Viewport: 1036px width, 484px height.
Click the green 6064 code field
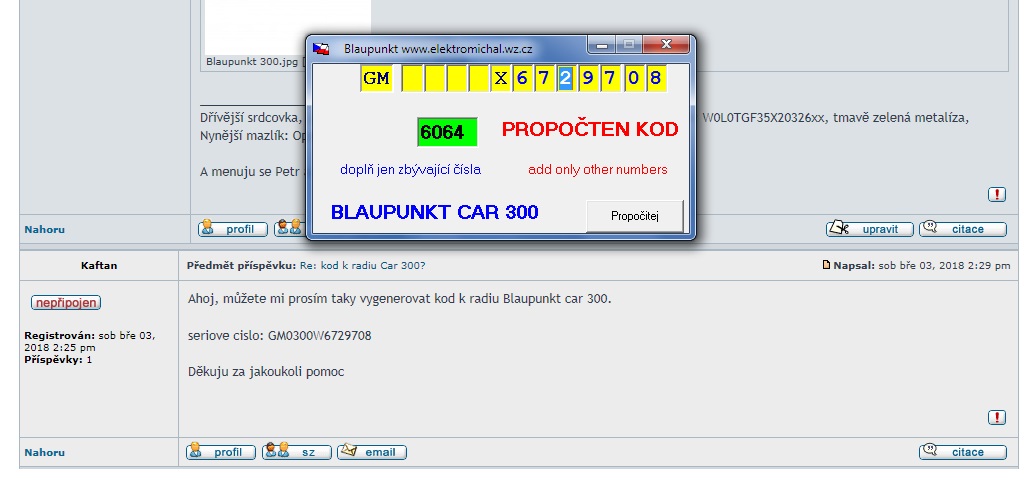point(447,132)
